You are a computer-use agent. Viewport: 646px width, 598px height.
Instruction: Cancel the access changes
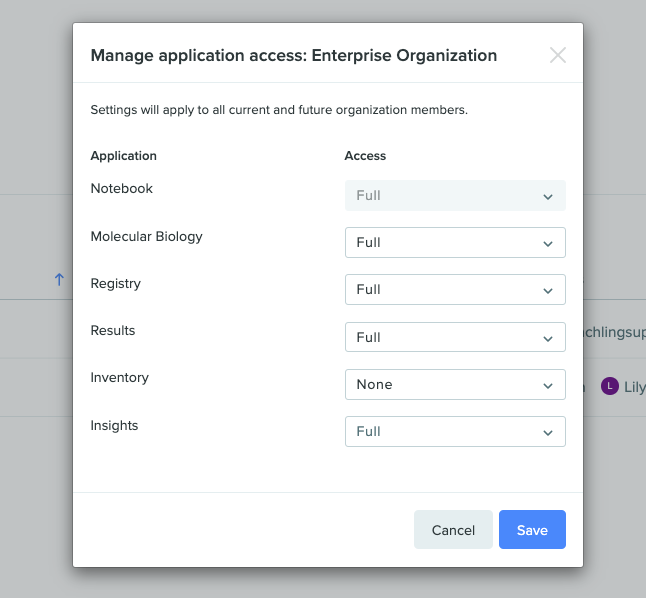point(453,530)
